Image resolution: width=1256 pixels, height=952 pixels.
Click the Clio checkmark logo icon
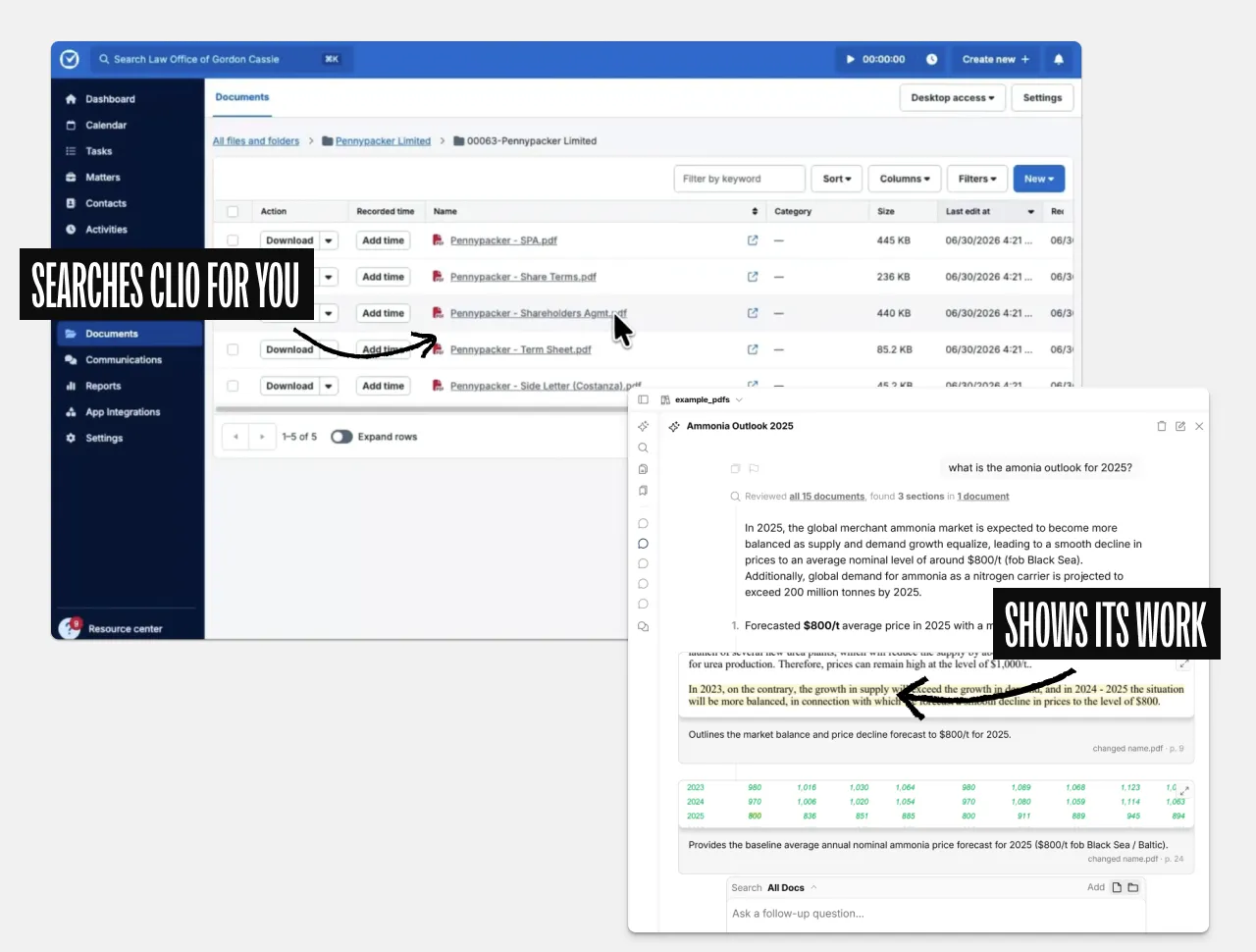click(70, 59)
